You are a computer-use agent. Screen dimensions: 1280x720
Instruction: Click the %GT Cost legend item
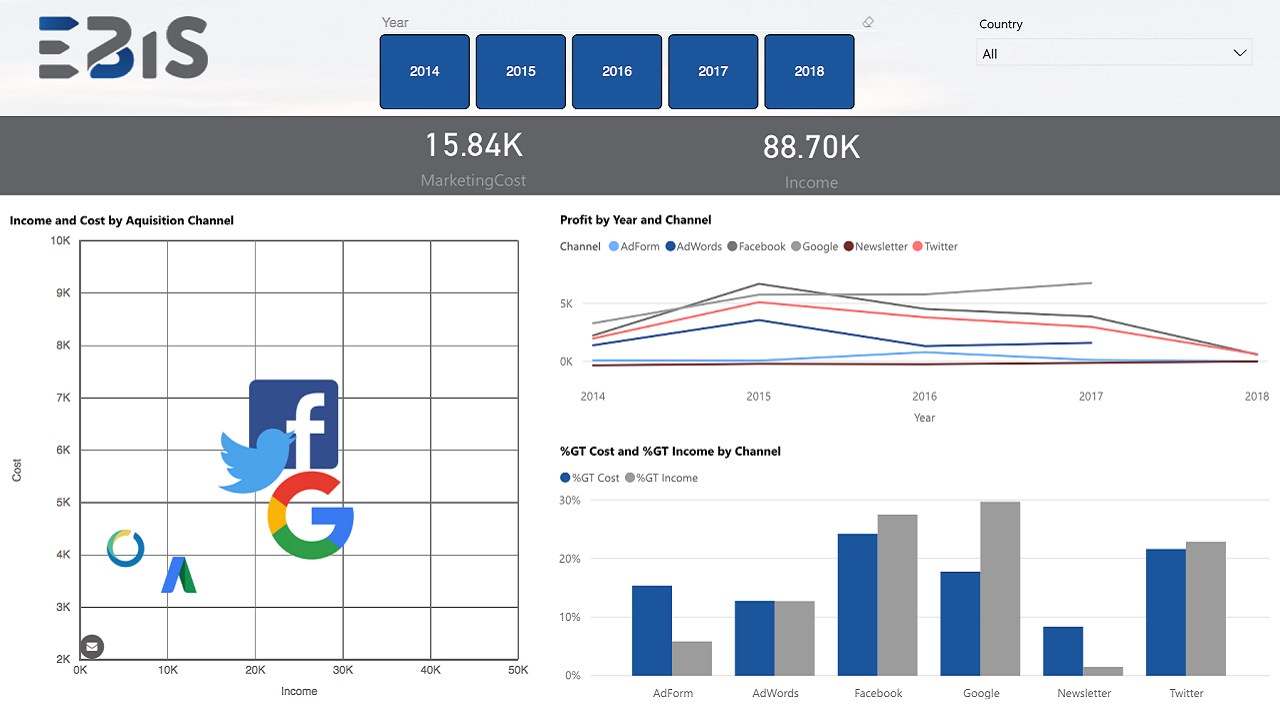tap(590, 478)
